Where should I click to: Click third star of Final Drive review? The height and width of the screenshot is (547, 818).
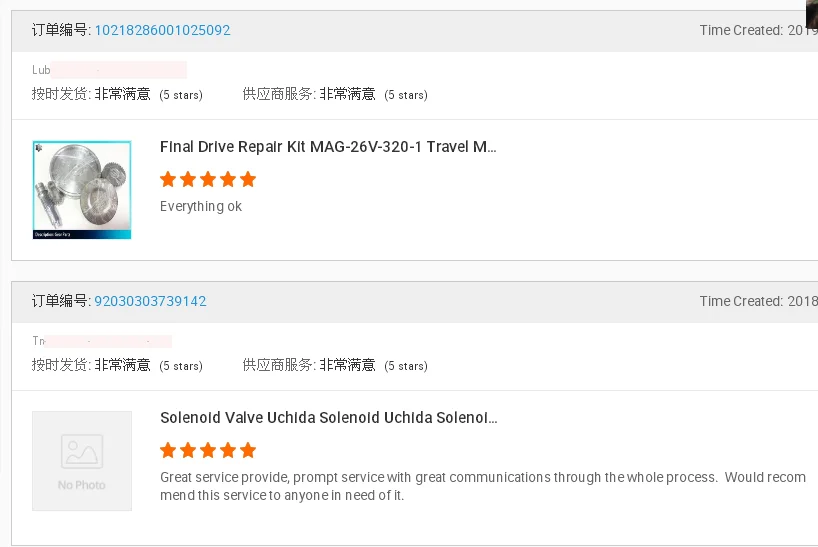pyautogui.click(x=208, y=180)
